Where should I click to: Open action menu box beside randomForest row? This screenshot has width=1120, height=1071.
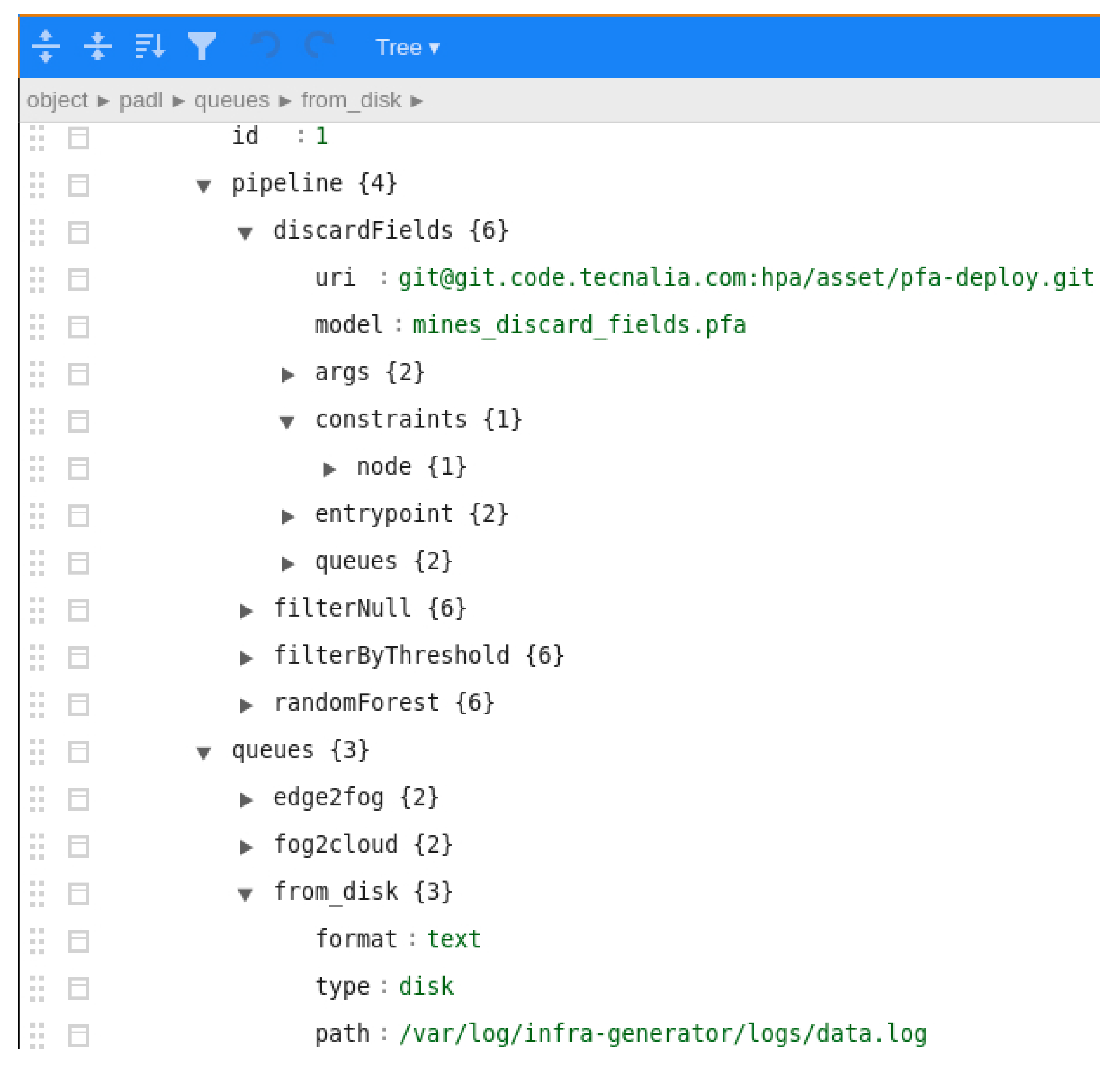(x=78, y=705)
